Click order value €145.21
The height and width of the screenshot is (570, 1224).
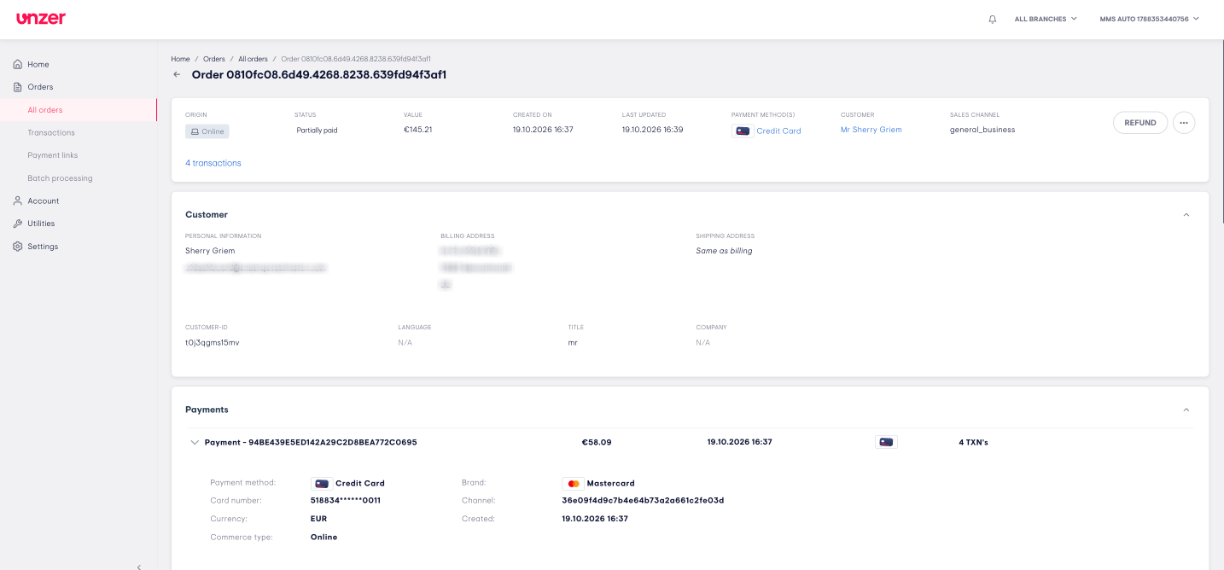coord(418,130)
